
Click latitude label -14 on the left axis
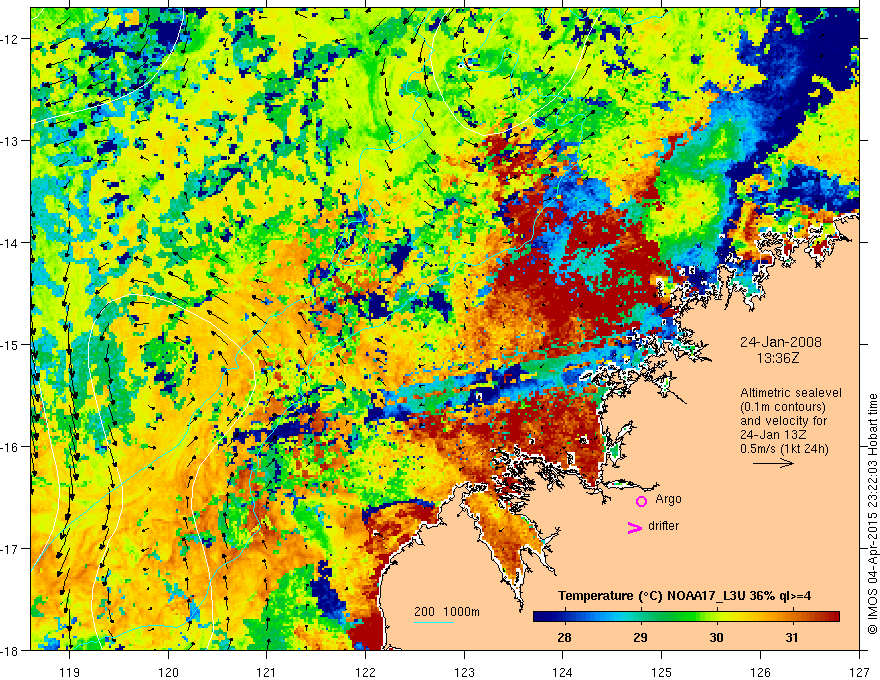point(10,243)
